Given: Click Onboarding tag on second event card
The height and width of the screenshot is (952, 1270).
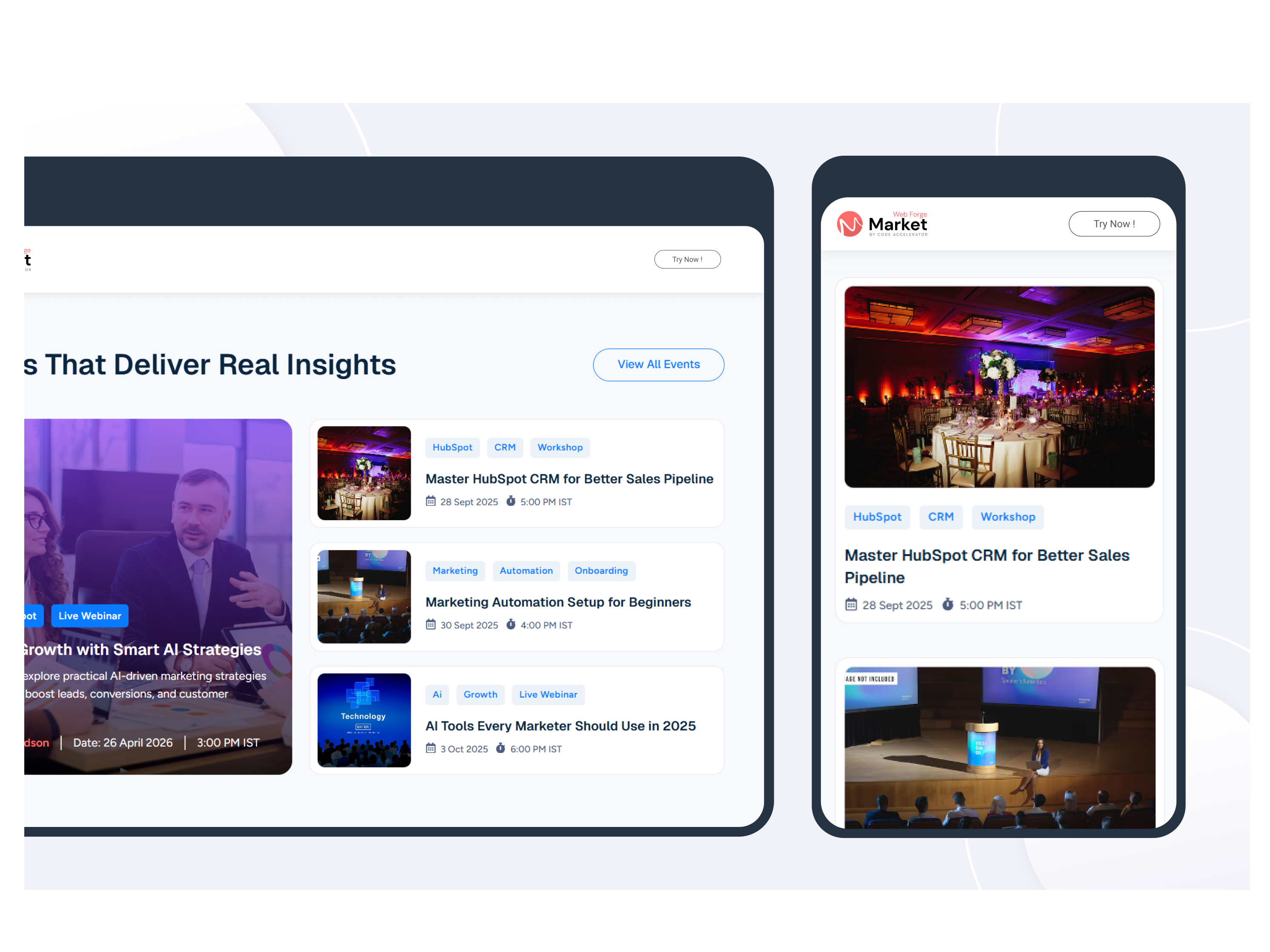Looking at the screenshot, I should [601, 571].
